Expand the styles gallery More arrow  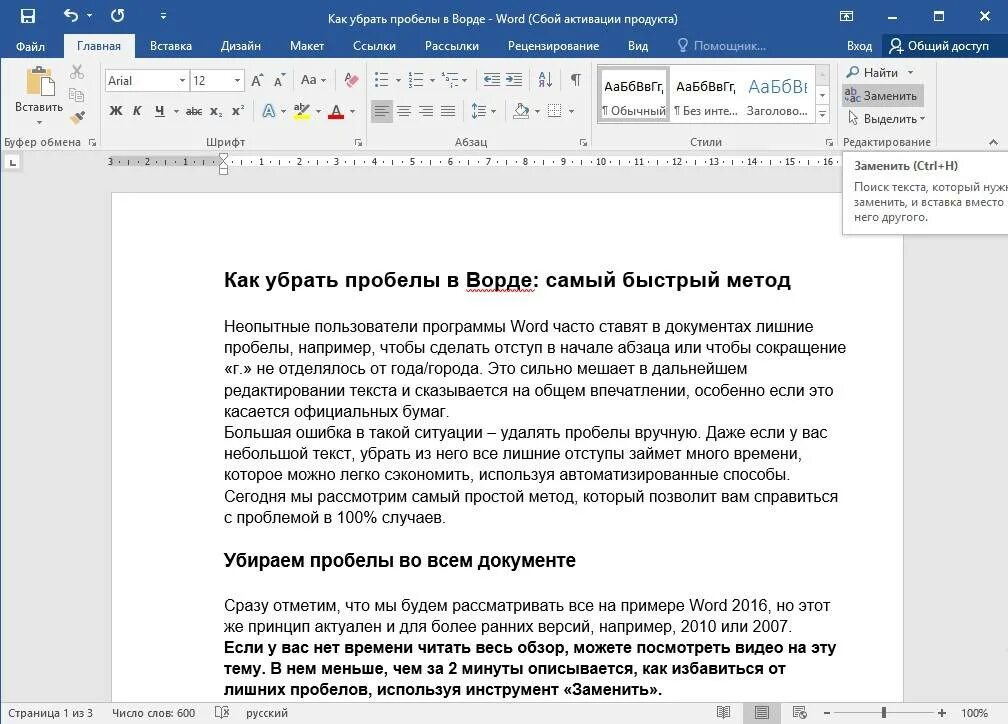point(822,114)
